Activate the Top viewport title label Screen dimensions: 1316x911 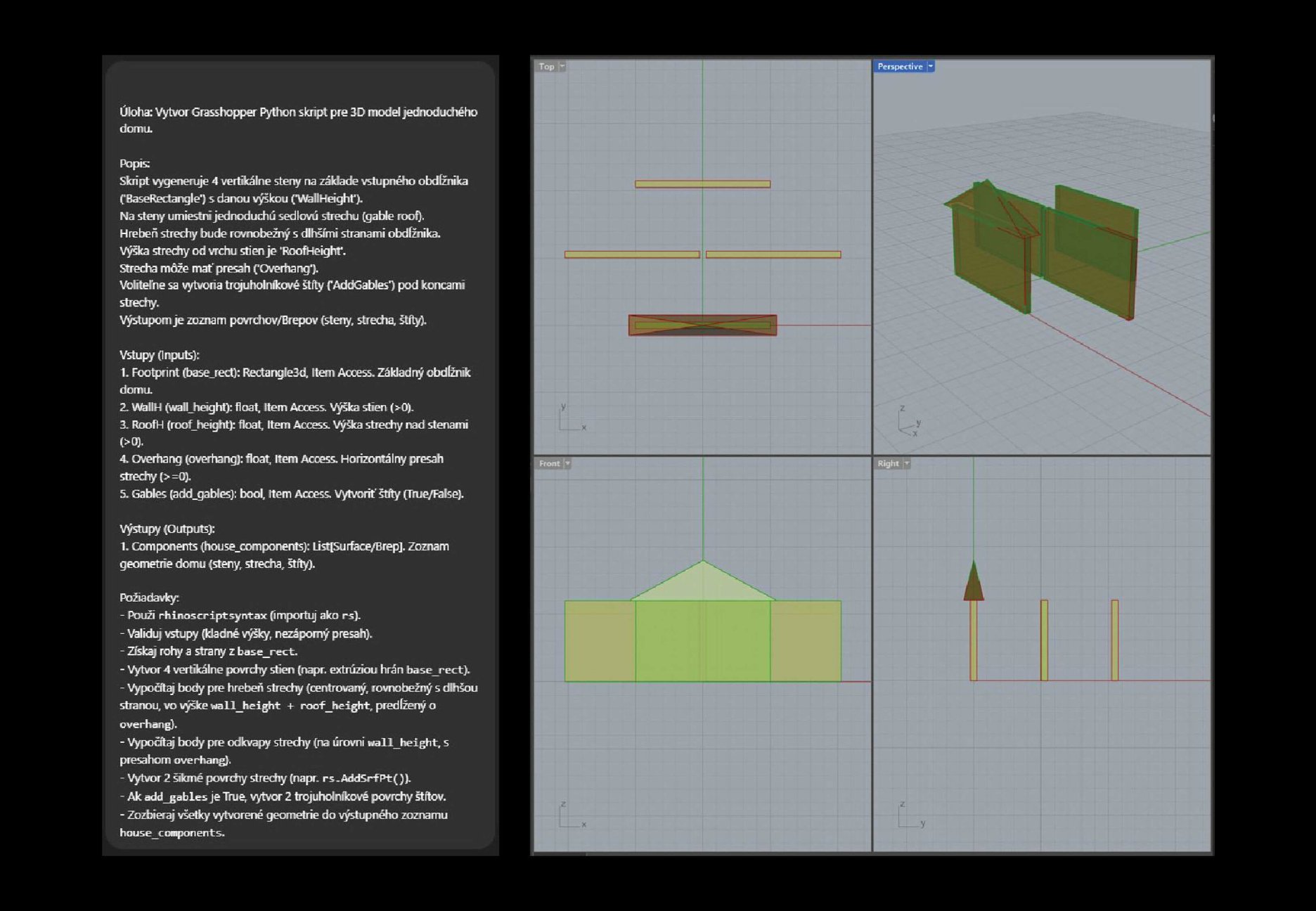(x=546, y=67)
